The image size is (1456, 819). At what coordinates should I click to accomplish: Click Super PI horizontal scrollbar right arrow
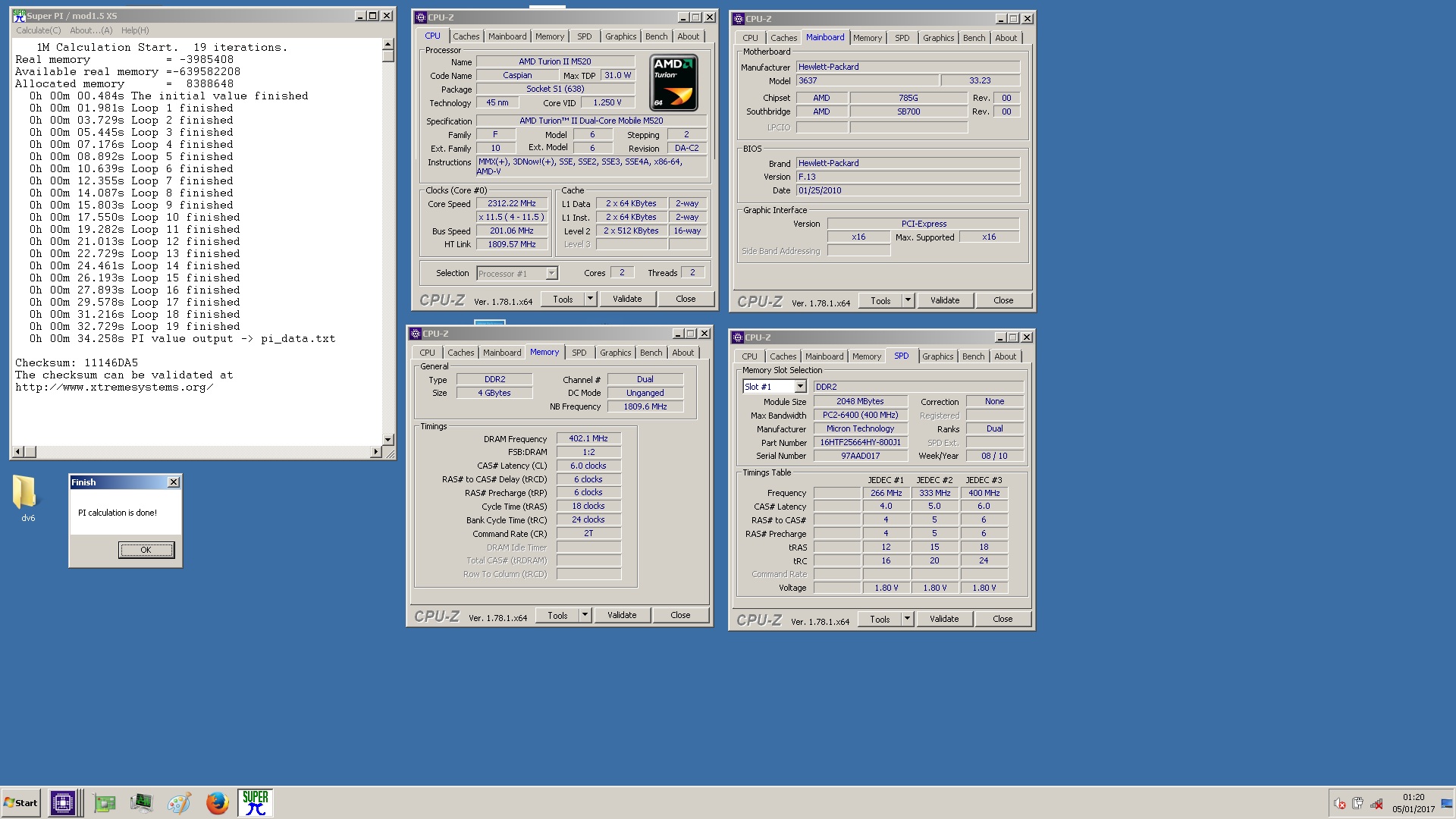375,452
